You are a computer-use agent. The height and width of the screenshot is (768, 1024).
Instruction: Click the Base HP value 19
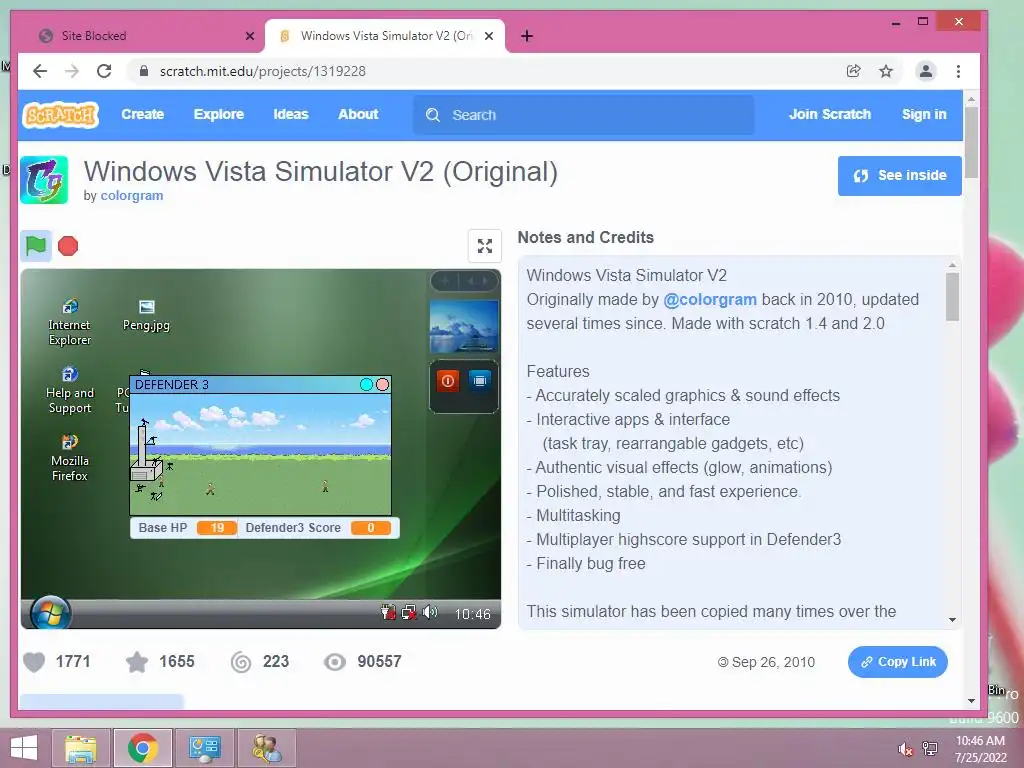pos(217,528)
